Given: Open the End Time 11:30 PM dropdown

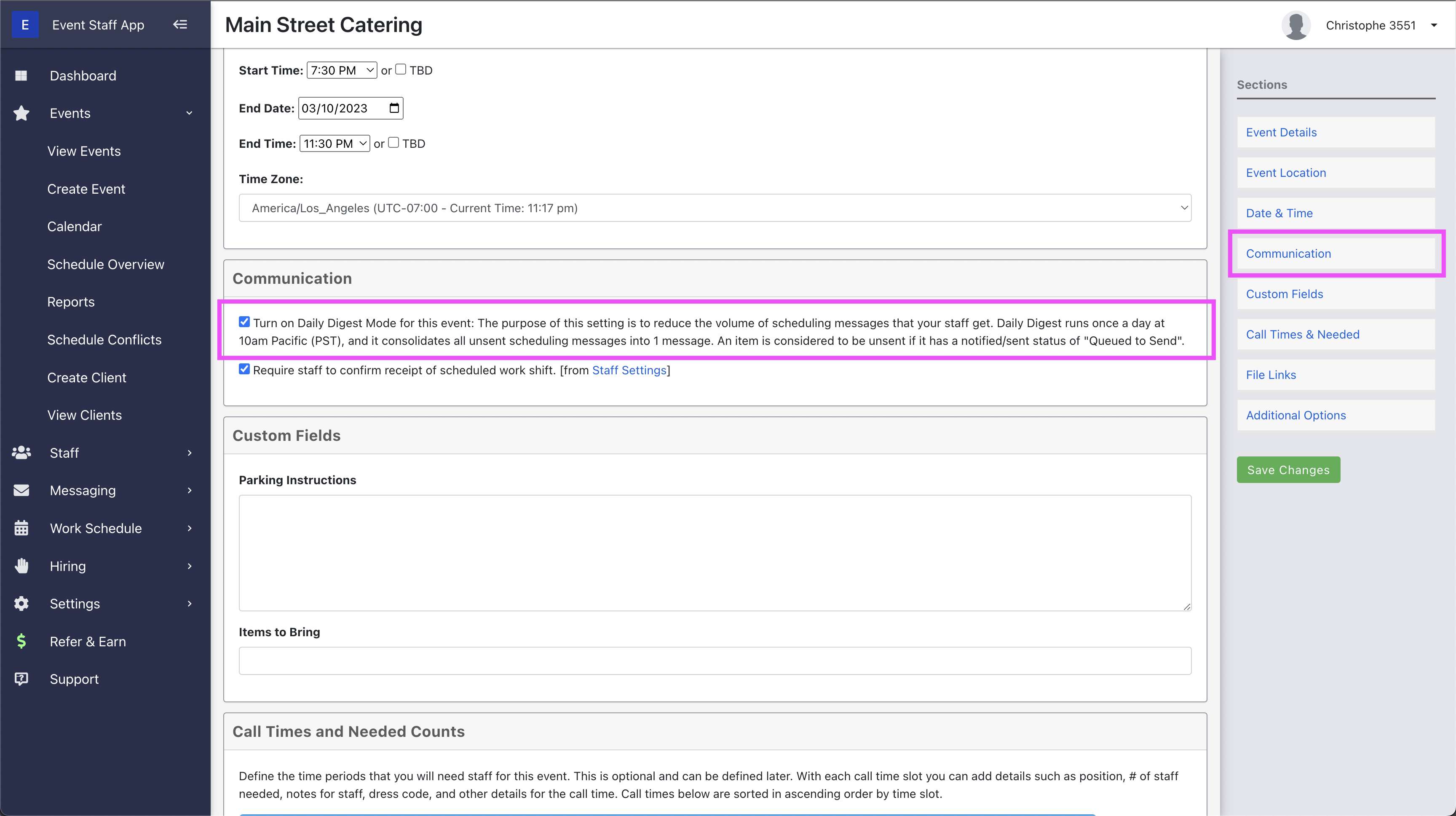Looking at the screenshot, I should pyautogui.click(x=335, y=144).
